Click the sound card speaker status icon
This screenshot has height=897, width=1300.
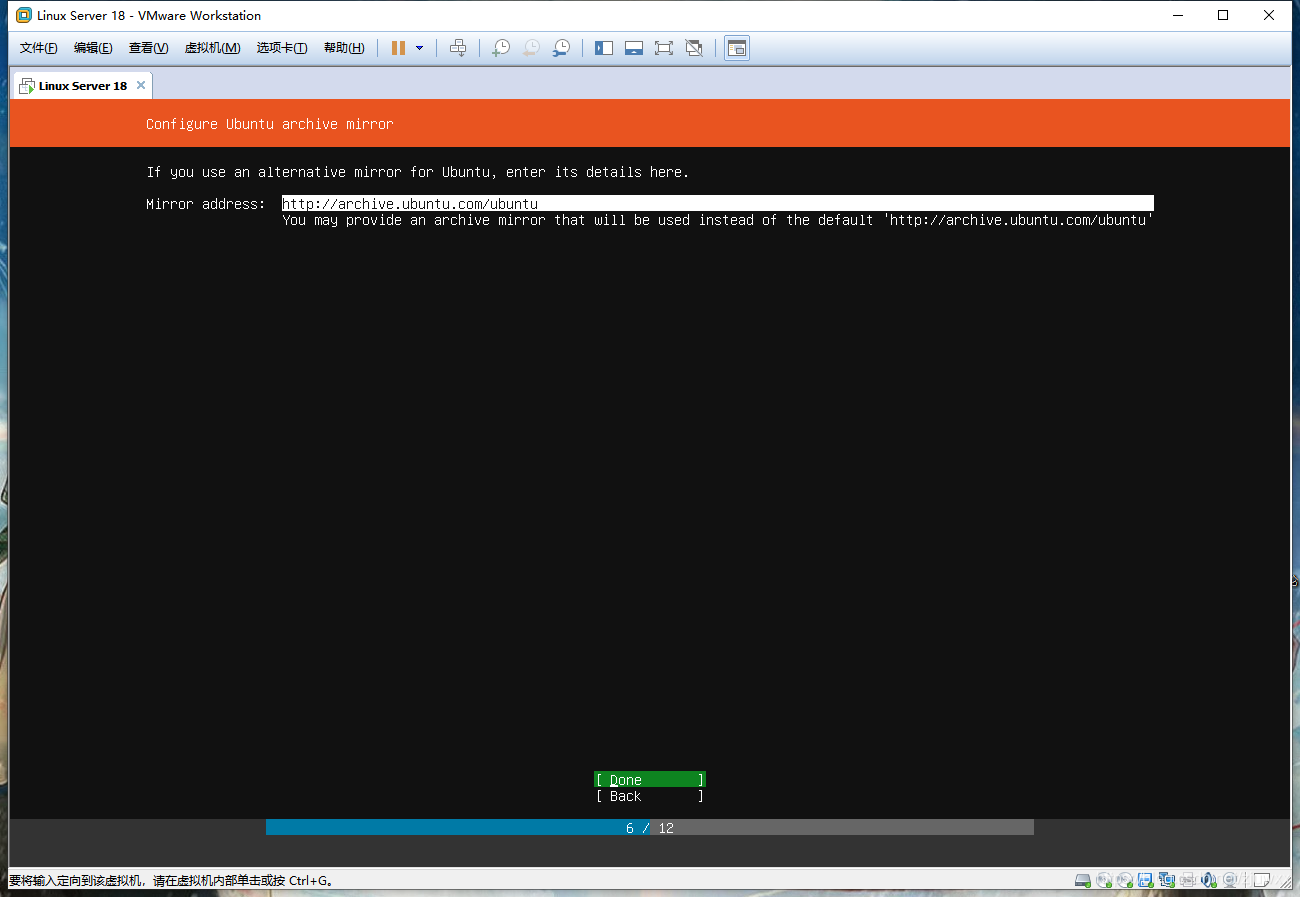[x=1208, y=880]
